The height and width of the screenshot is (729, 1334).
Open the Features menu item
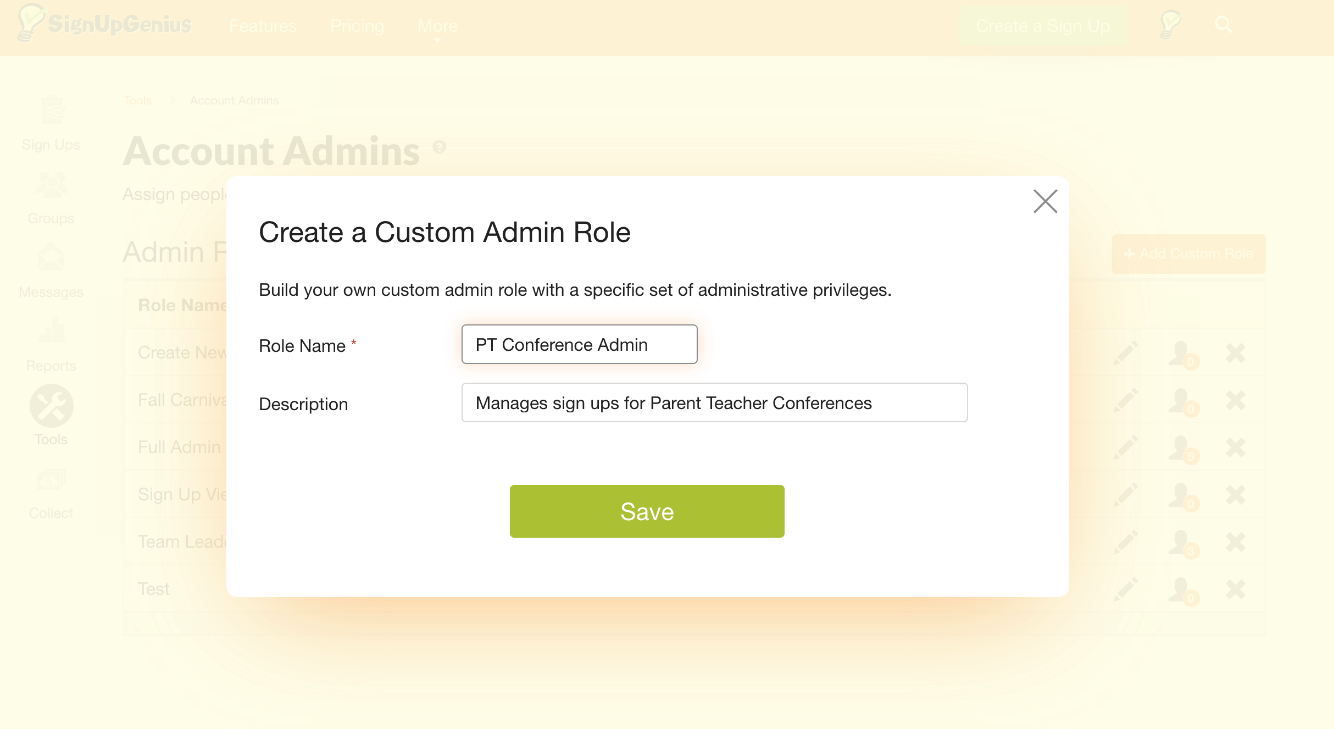262,26
